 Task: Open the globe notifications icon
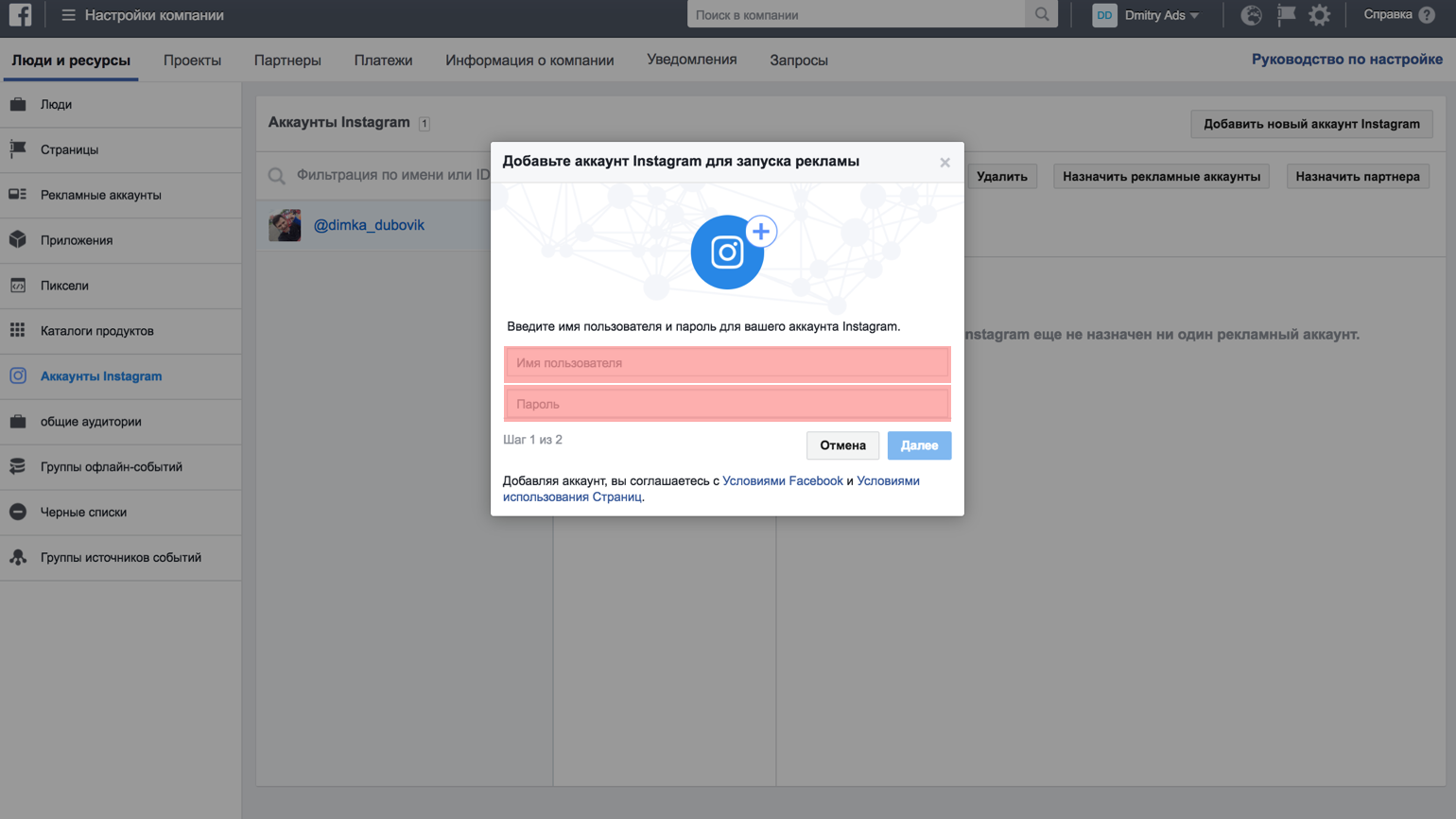pyautogui.click(x=1251, y=15)
